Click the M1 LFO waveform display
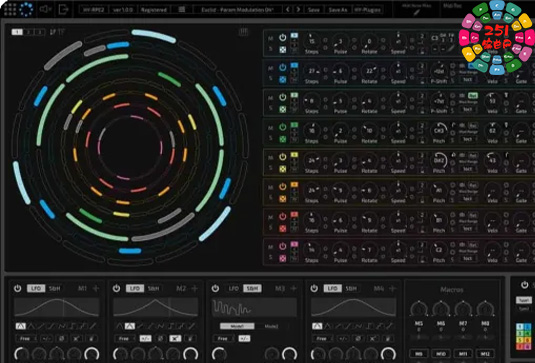535x363 pixels. [x=57, y=307]
